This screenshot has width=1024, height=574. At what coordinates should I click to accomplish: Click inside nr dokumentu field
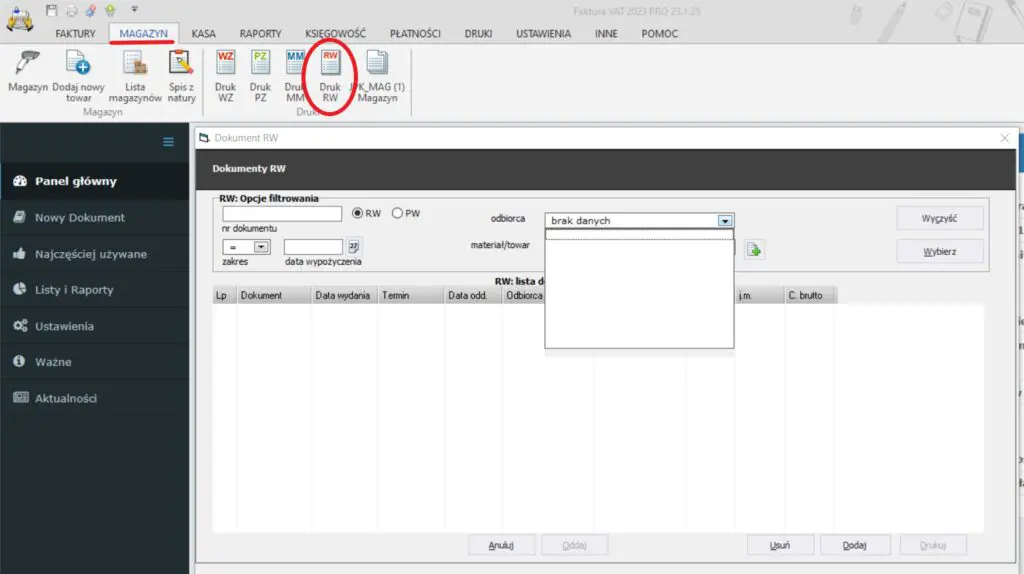click(282, 213)
